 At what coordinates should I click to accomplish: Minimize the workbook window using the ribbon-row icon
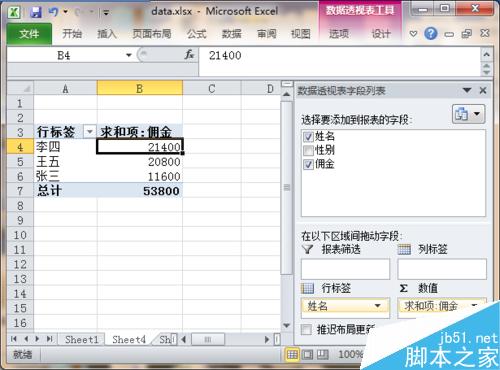(449, 34)
